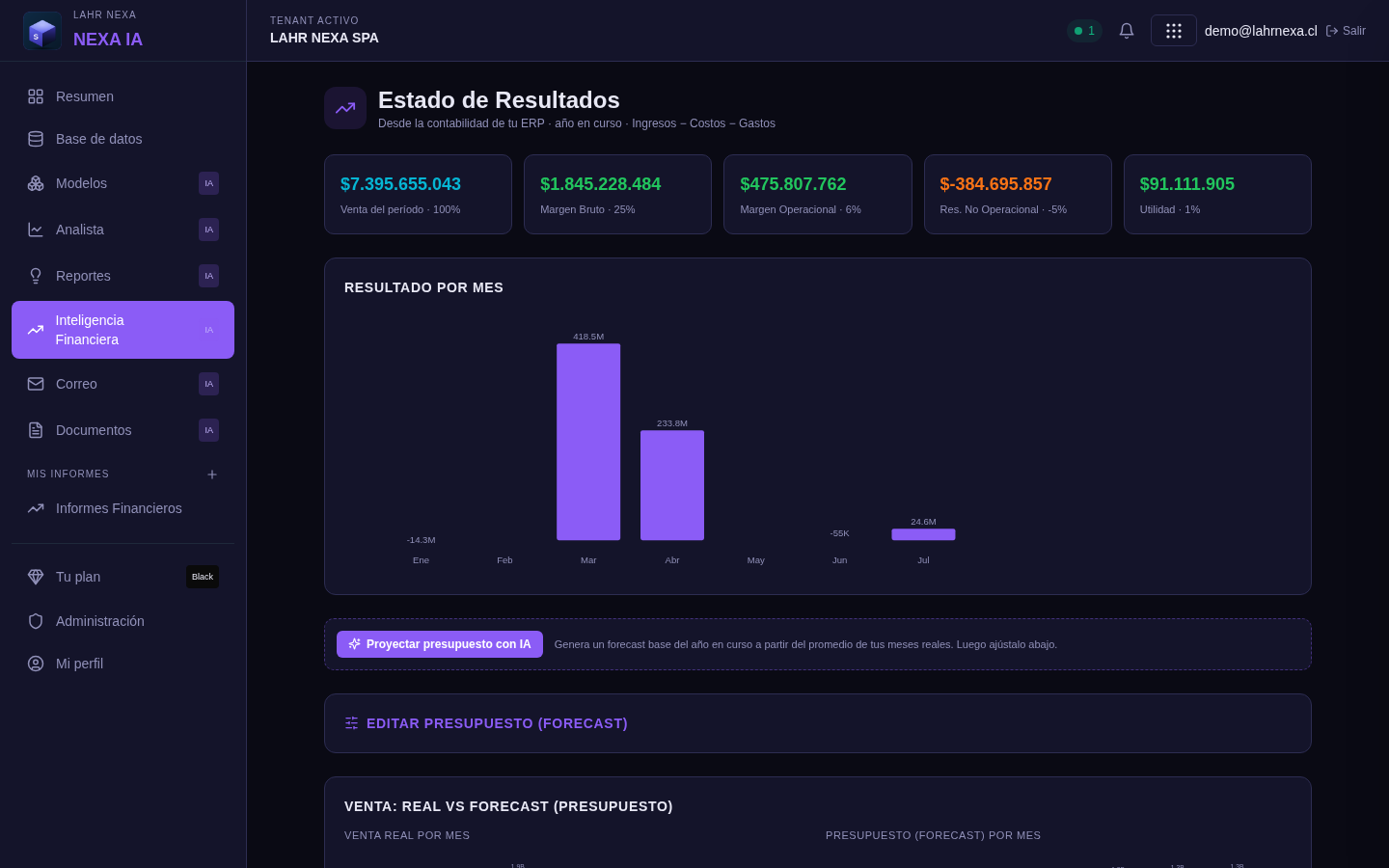Open Tu plan page
Image resolution: width=1389 pixels, height=868 pixels.
tap(123, 577)
